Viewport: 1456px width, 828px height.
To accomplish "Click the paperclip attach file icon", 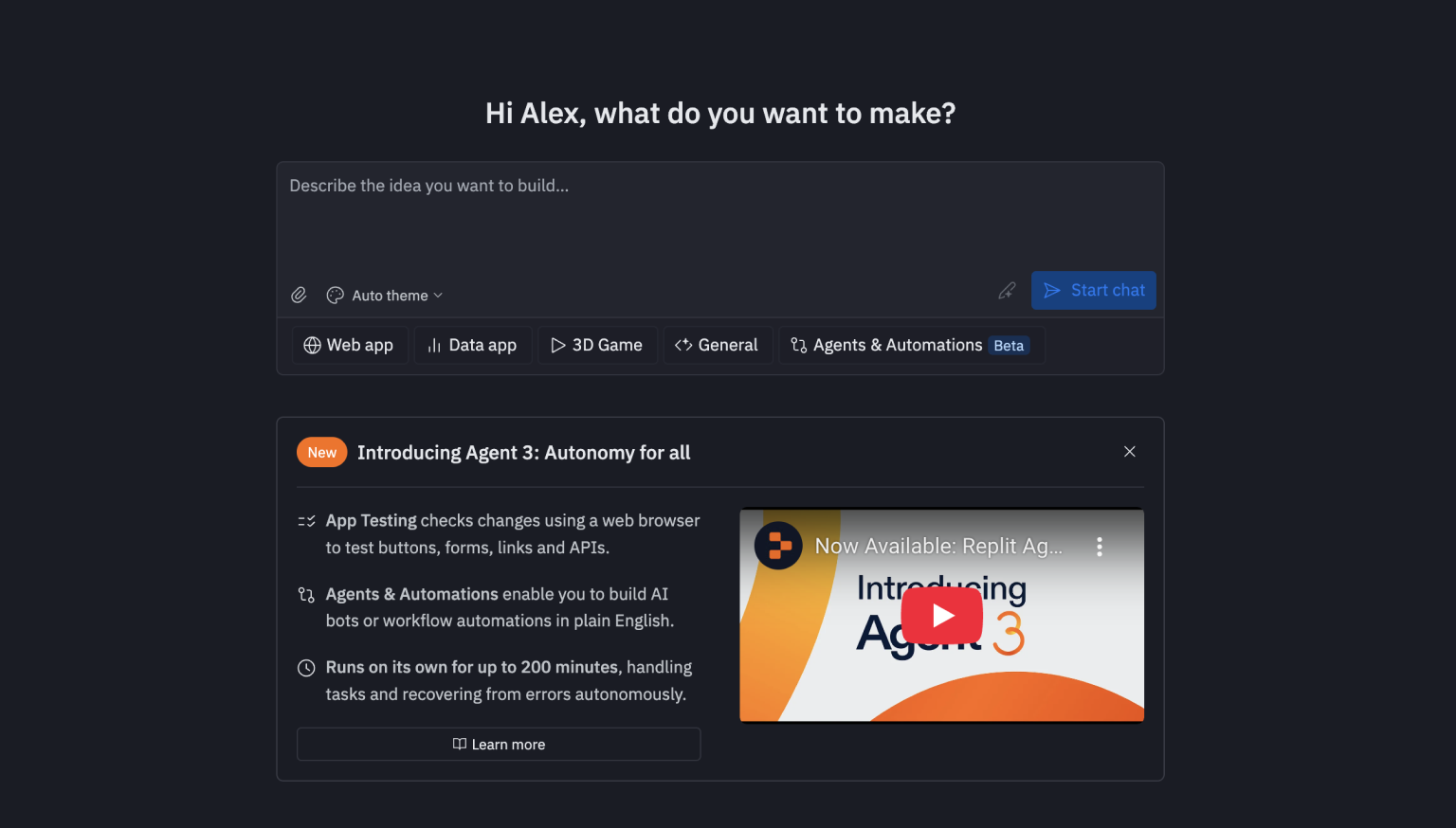I will (299, 296).
